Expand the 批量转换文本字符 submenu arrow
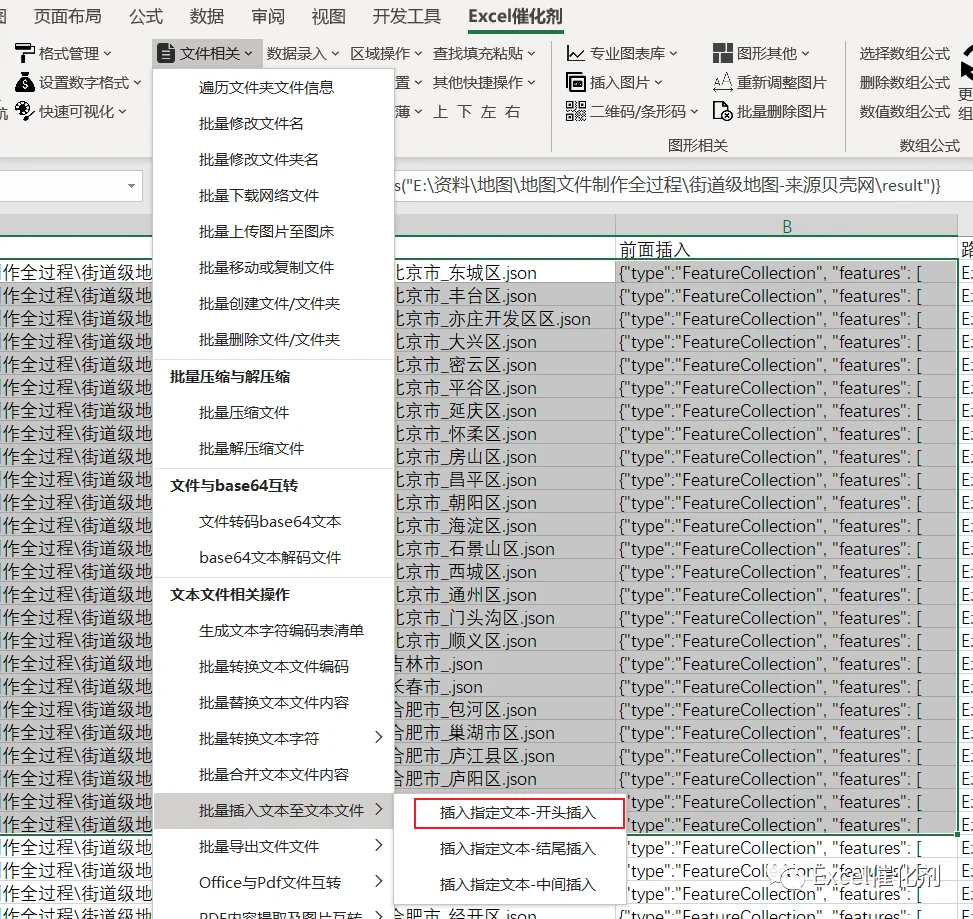The image size is (973, 919). pyautogui.click(x=379, y=737)
